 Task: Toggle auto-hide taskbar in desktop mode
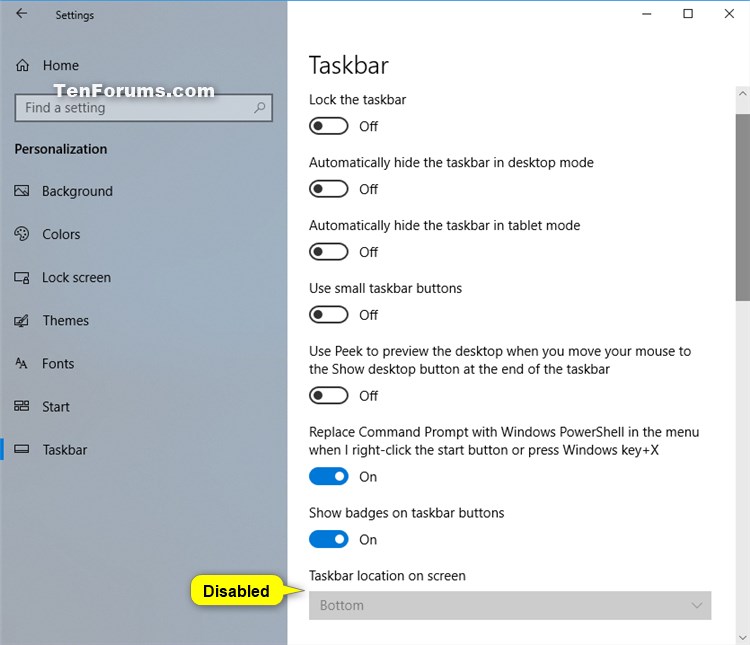329,189
